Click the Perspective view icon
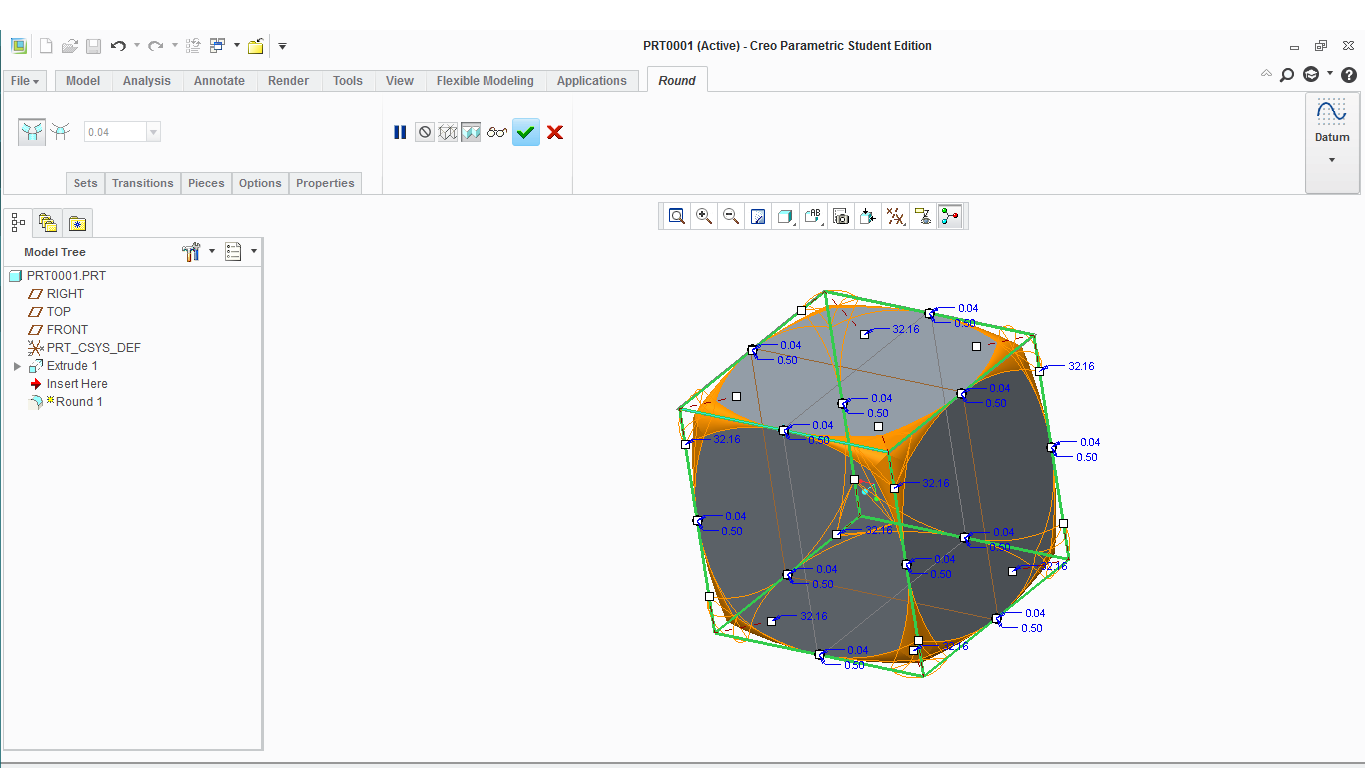Screen dimensions: 1366x768 868,216
